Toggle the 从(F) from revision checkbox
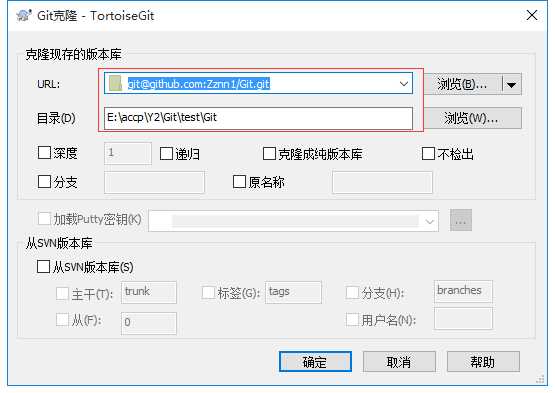Viewport: 555px width, 393px height. [62, 320]
